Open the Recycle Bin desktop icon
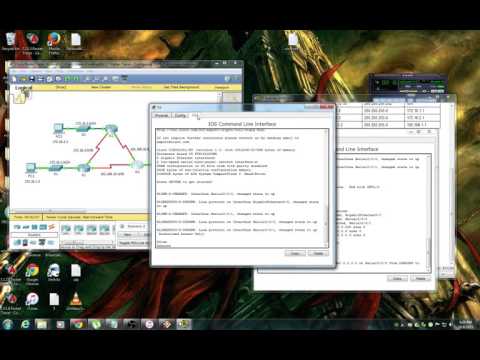The width and height of the screenshot is (480, 360). click(x=11, y=42)
